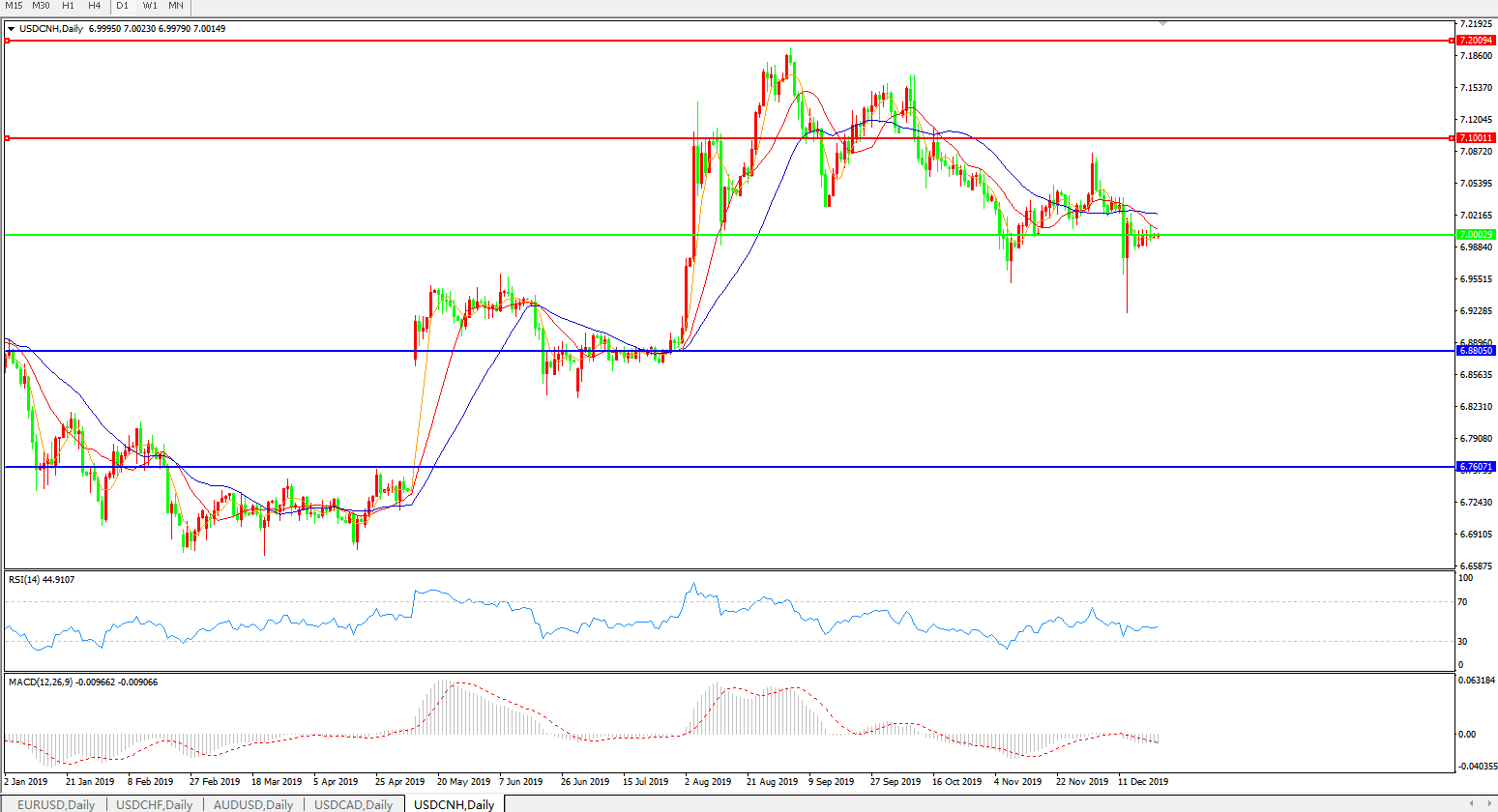Open the AUDUSD,Daily chart tab
Viewport: 1498px width, 812px height.
[x=253, y=804]
